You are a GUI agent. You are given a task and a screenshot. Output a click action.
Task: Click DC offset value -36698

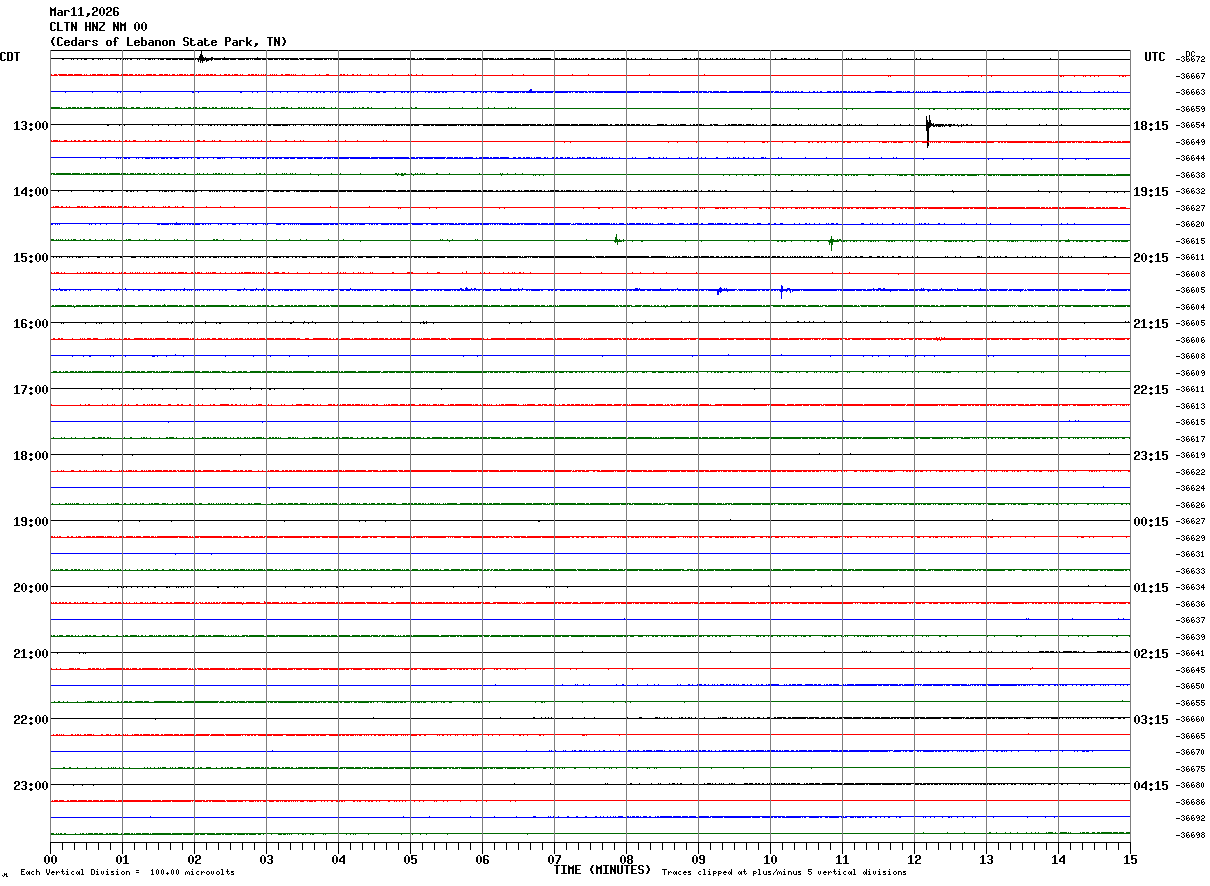1191,835
